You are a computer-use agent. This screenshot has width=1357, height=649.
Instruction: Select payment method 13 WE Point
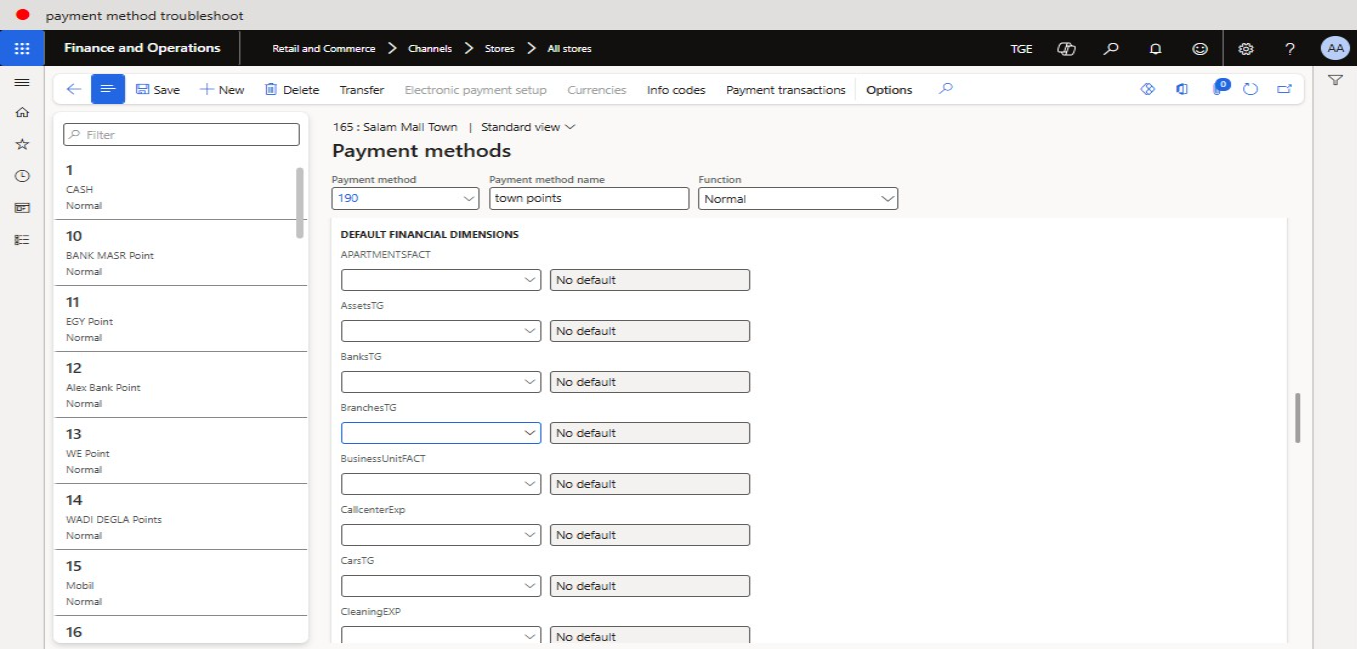(180, 451)
